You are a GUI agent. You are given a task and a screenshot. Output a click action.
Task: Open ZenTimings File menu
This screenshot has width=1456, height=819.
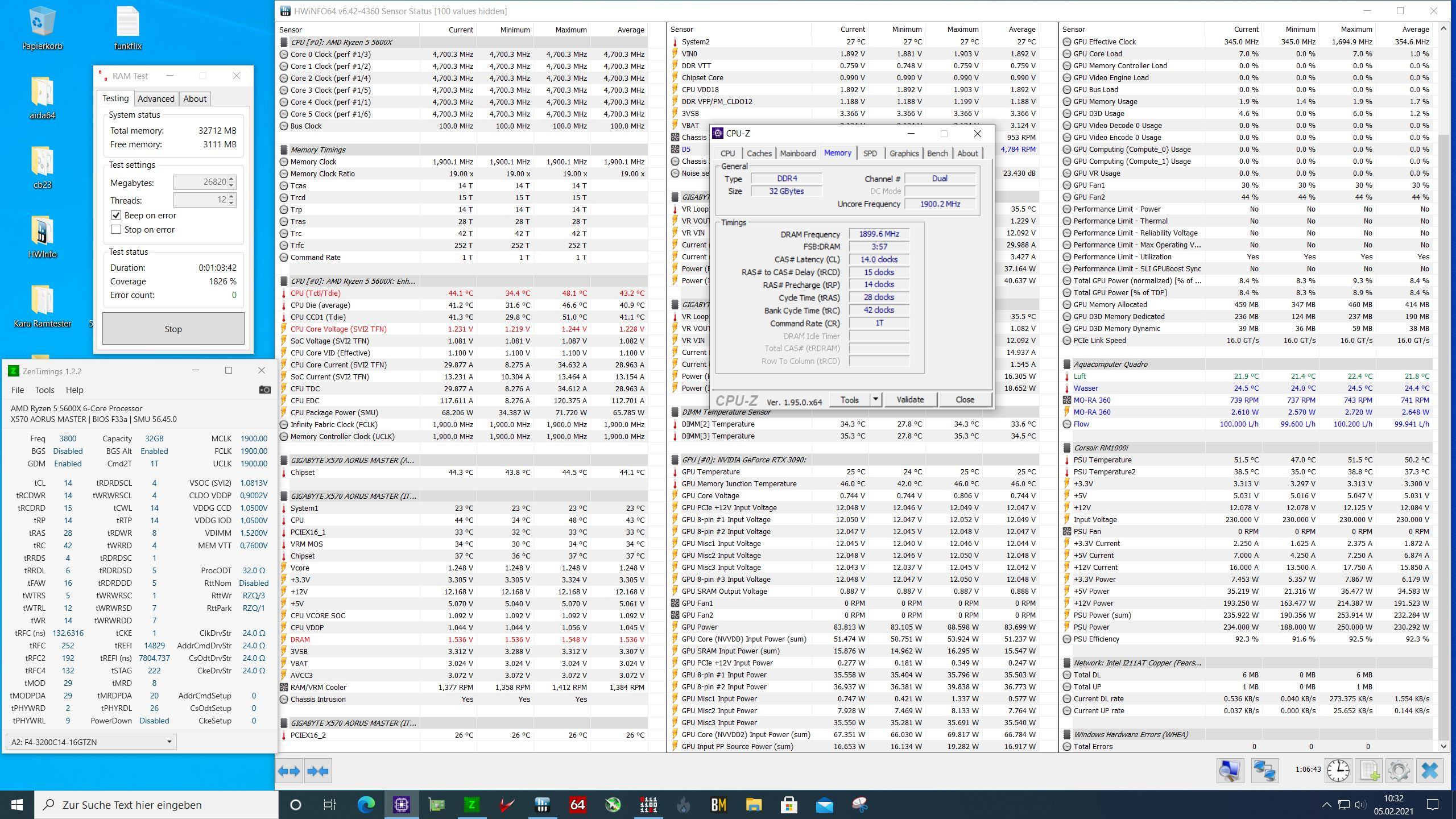(18, 390)
